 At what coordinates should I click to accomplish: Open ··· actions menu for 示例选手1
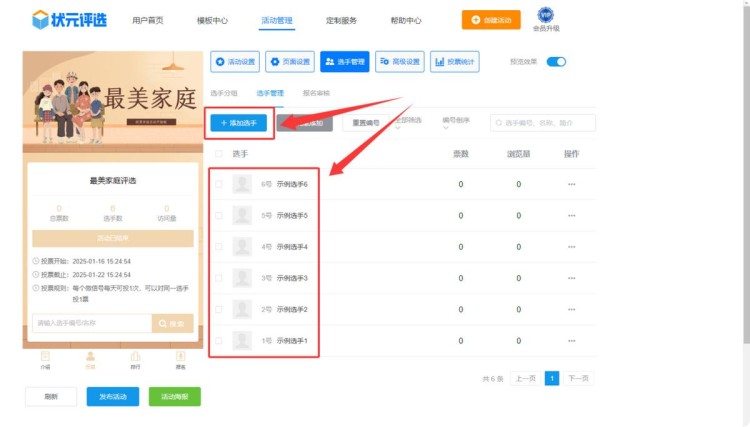pyautogui.click(x=571, y=341)
